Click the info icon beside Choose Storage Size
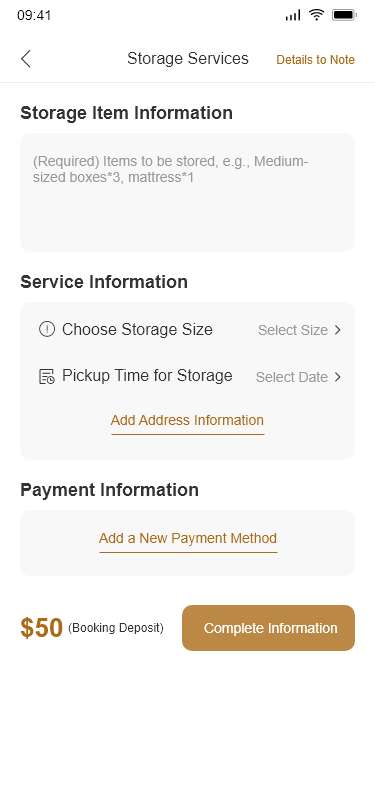 47,329
